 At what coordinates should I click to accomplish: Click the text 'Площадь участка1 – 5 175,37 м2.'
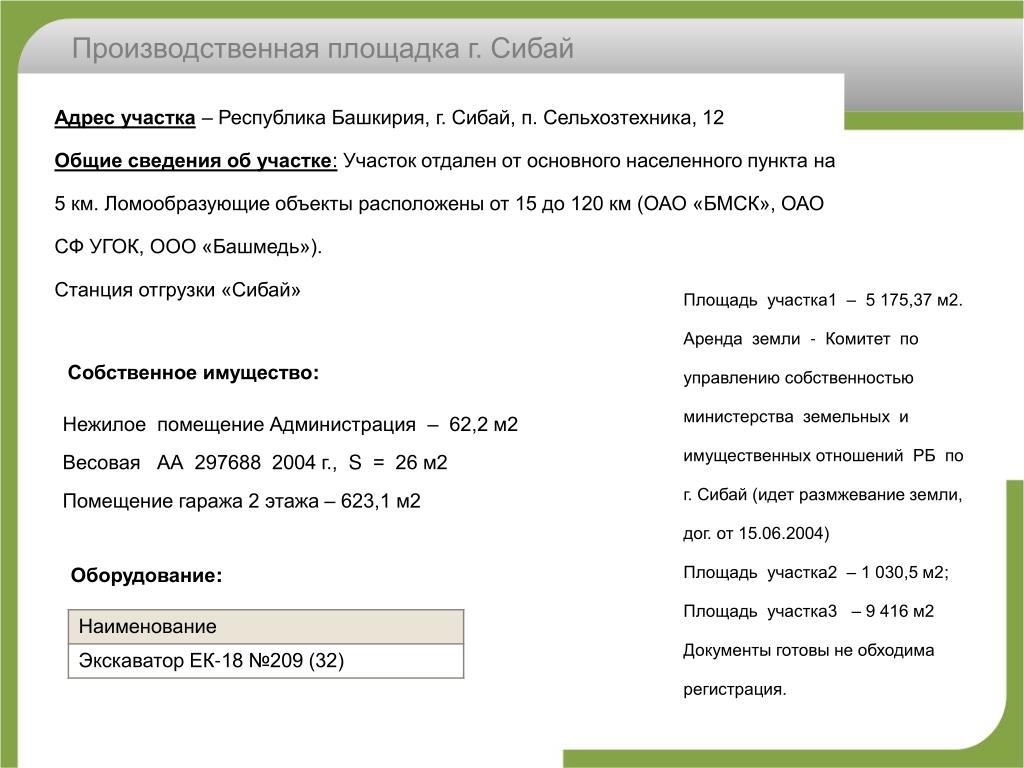click(x=823, y=300)
